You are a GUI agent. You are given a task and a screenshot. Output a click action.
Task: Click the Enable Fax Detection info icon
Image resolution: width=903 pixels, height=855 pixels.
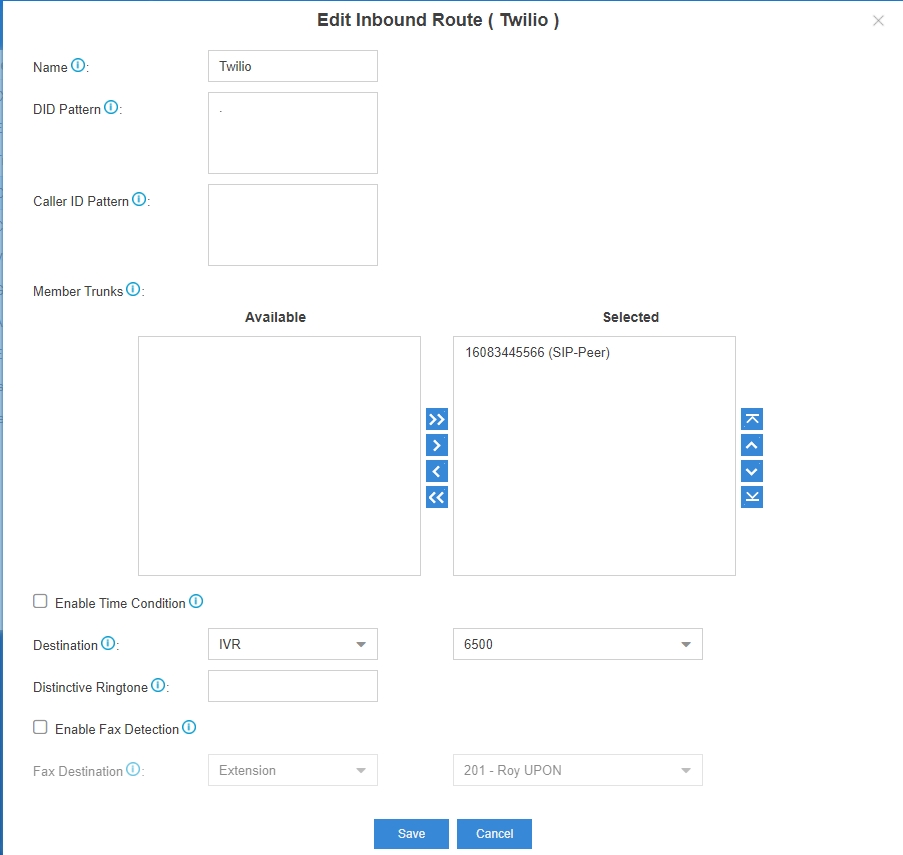(x=189, y=728)
